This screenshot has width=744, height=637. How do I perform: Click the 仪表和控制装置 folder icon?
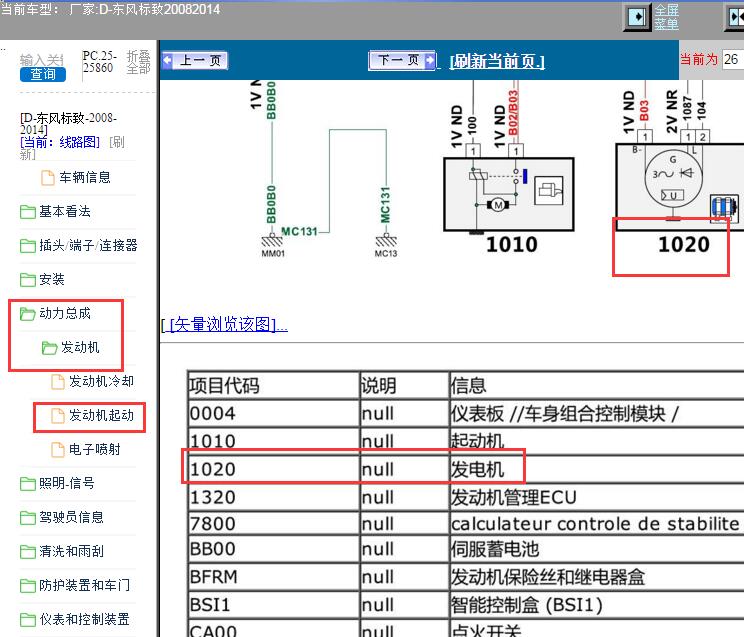coord(28,619)
